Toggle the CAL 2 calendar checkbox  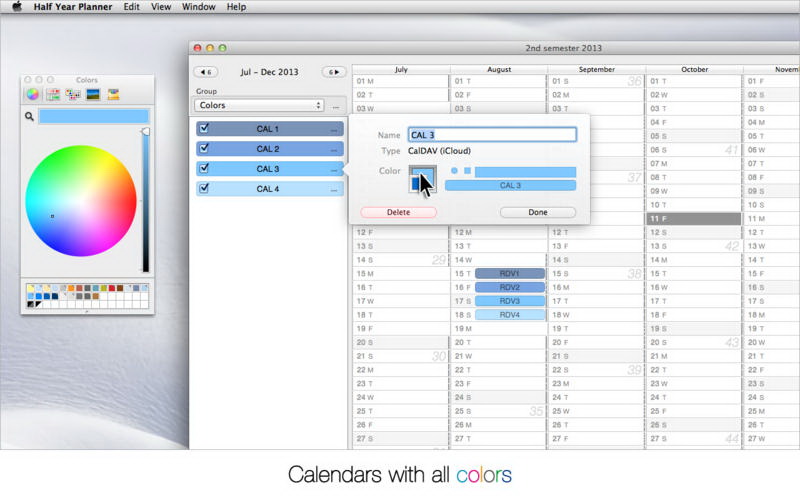(x=204, y=149)
